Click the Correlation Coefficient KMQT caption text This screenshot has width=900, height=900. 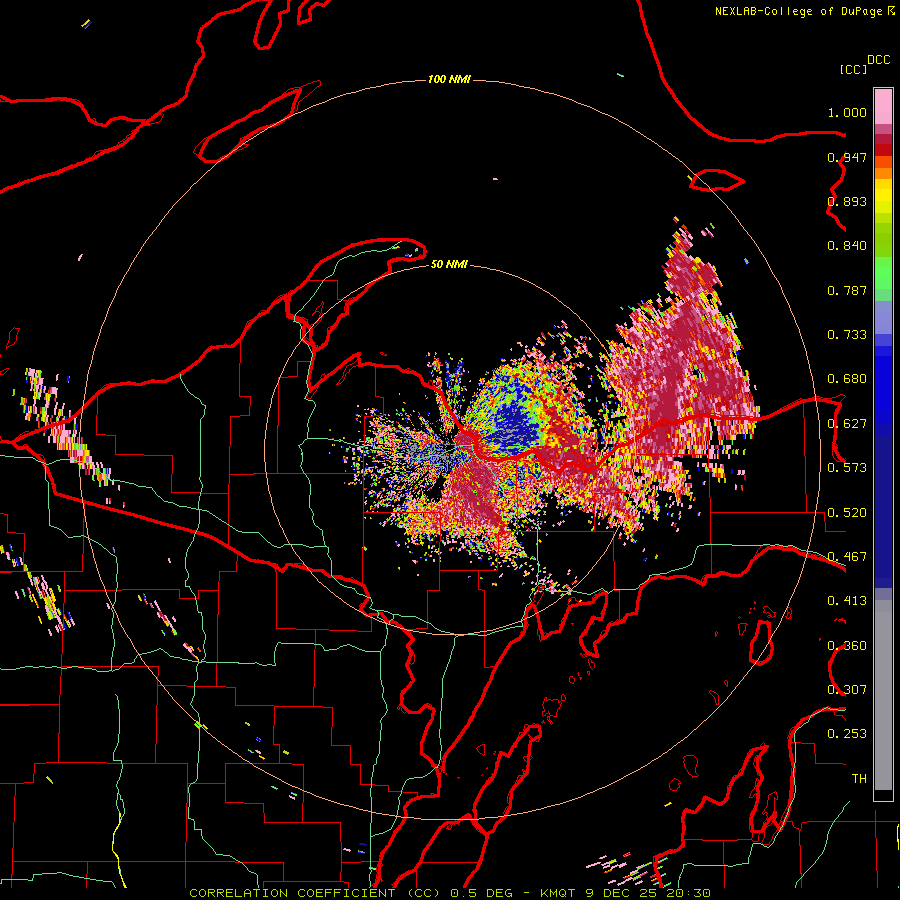pyautogui.click(x=450, y=893)
